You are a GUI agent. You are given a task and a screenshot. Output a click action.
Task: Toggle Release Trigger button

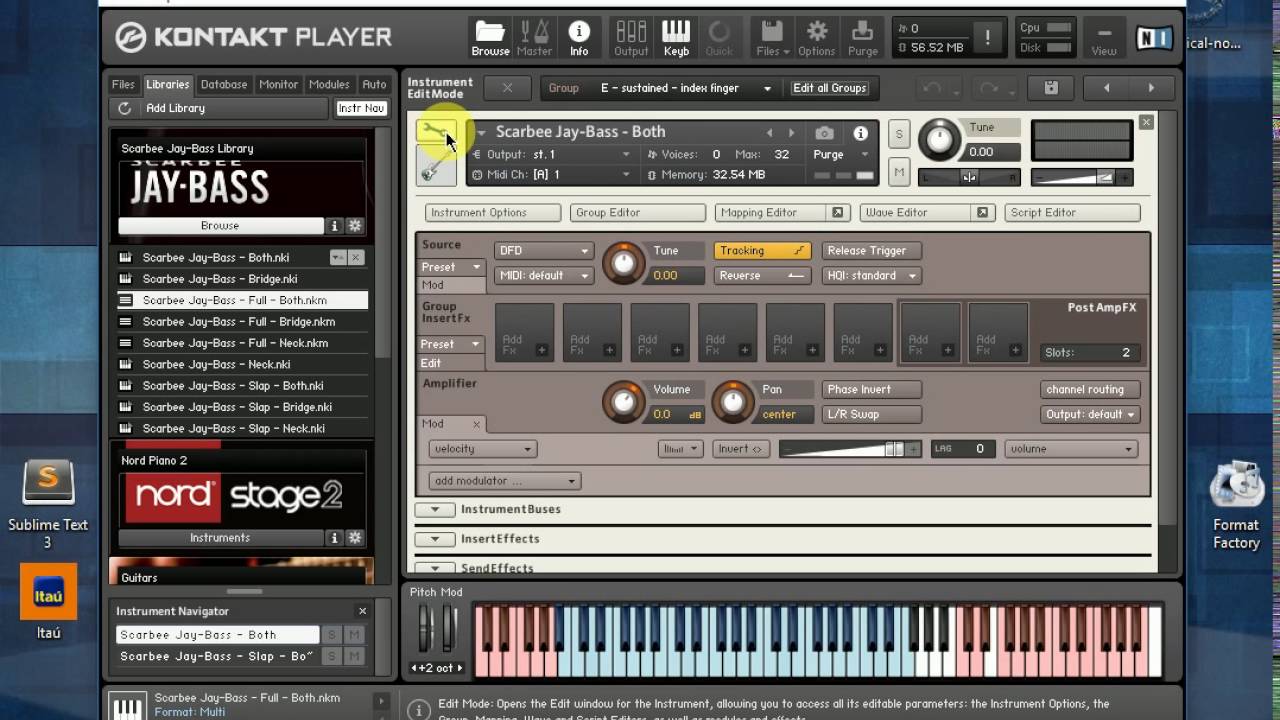(x=871, y=251)
